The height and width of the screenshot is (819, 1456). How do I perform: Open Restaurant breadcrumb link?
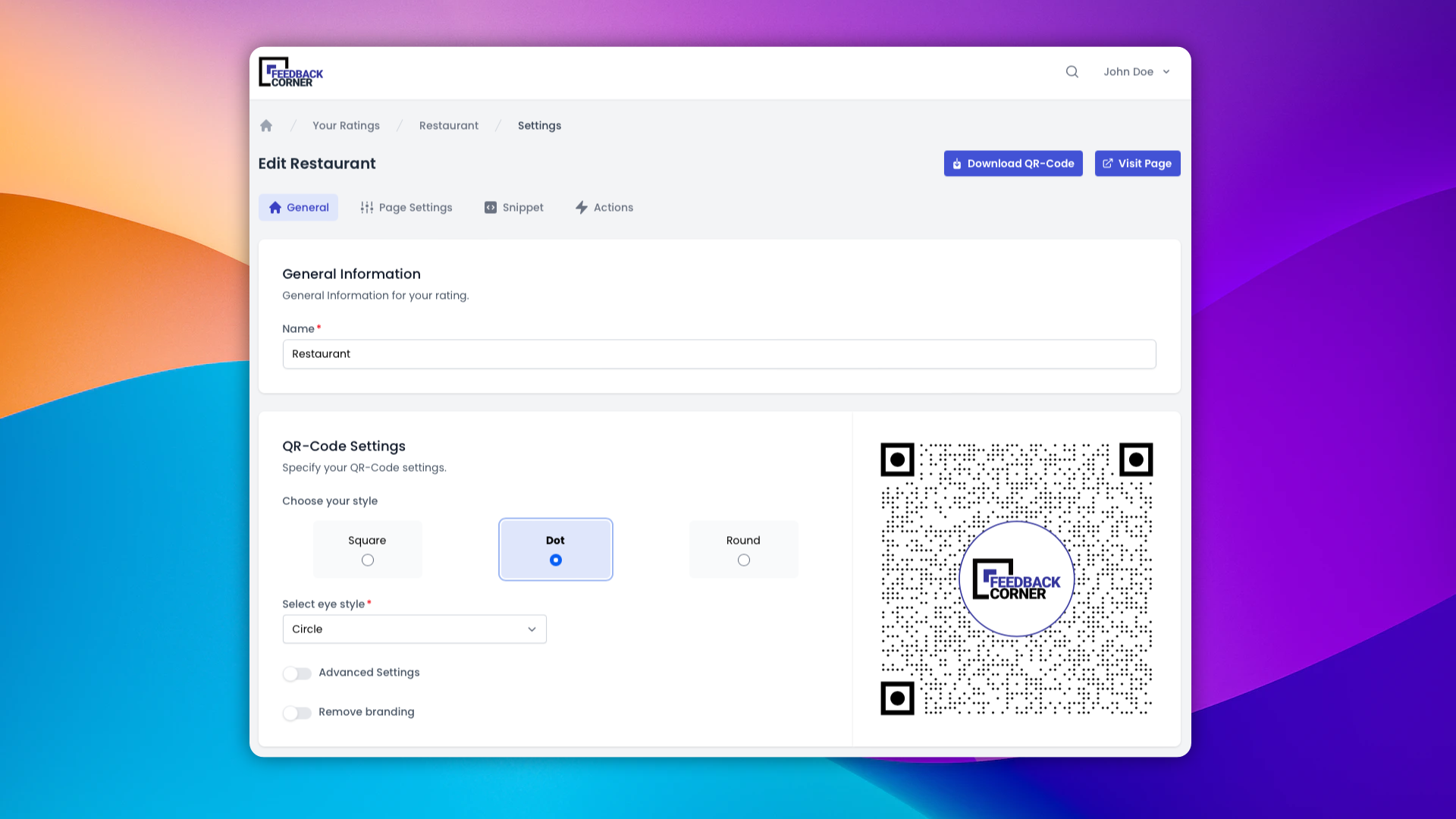point(449,126)
